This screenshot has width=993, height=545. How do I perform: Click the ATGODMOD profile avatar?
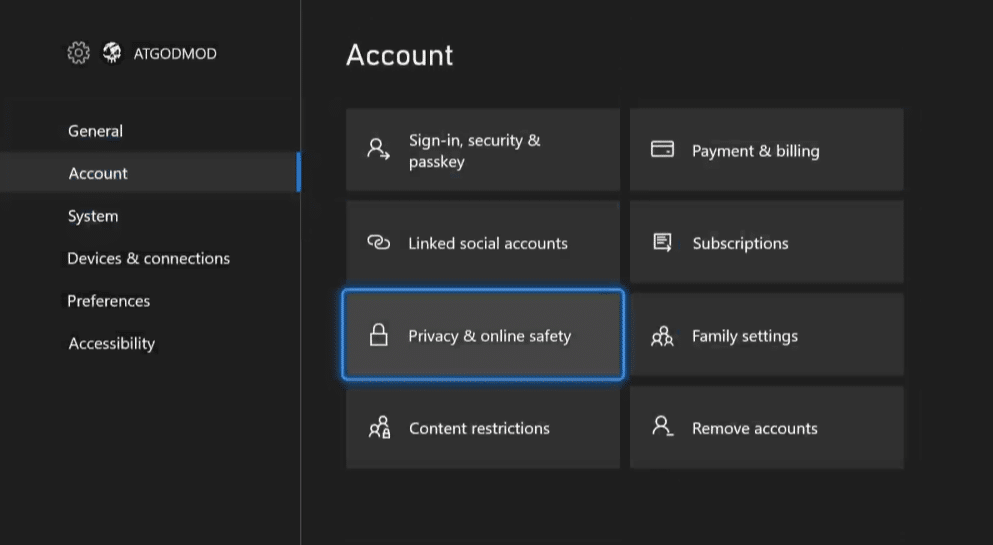tap(112, 53)
